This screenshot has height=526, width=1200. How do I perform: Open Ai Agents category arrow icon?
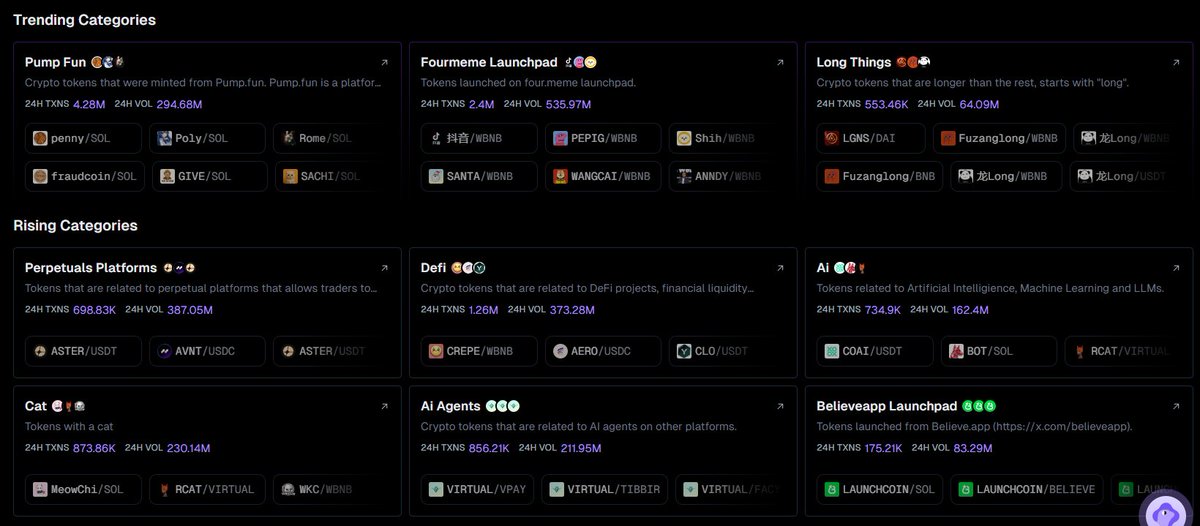[x=780, y=406]
